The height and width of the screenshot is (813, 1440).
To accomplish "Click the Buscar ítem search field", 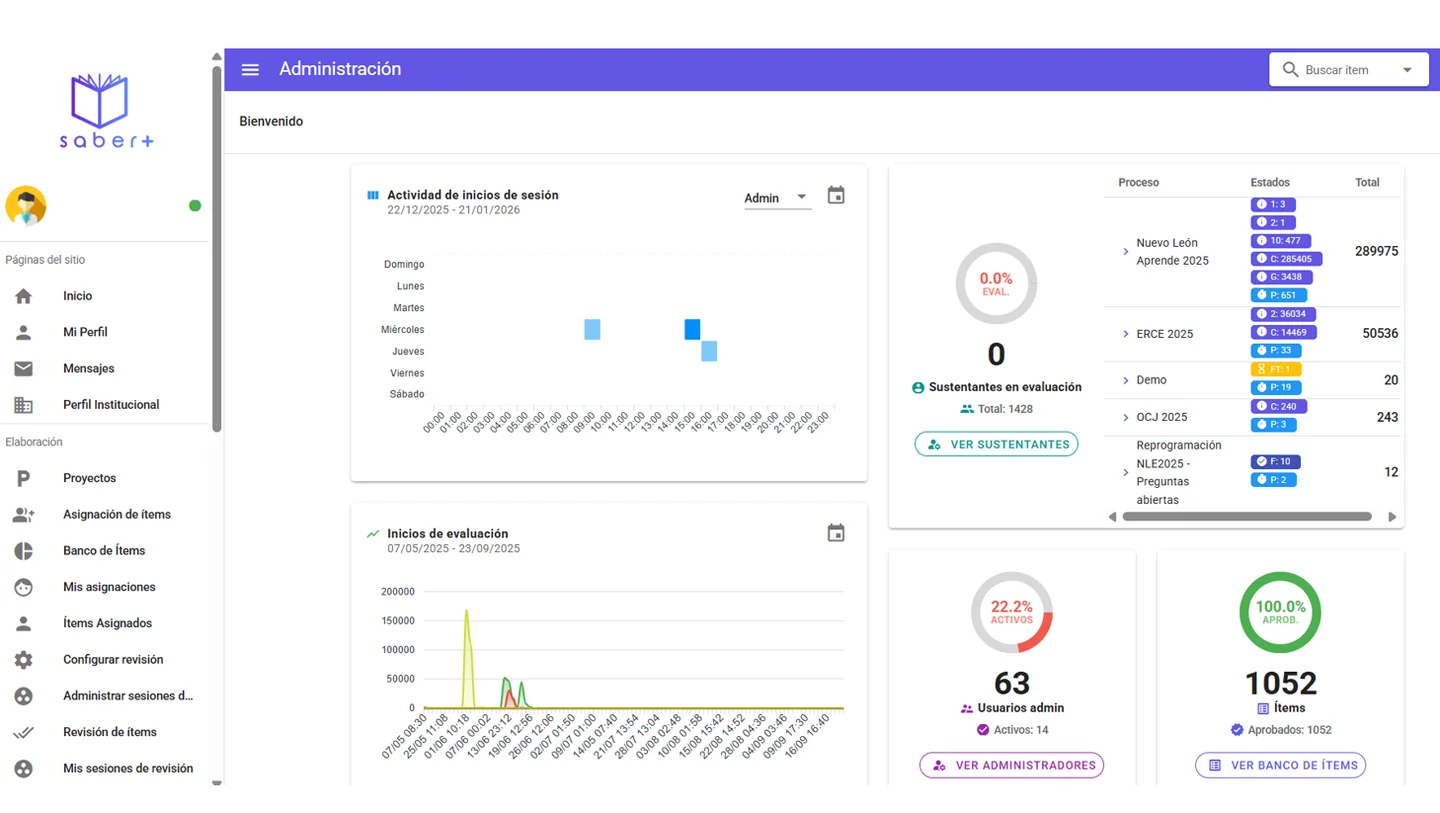I will [1348, 70].
